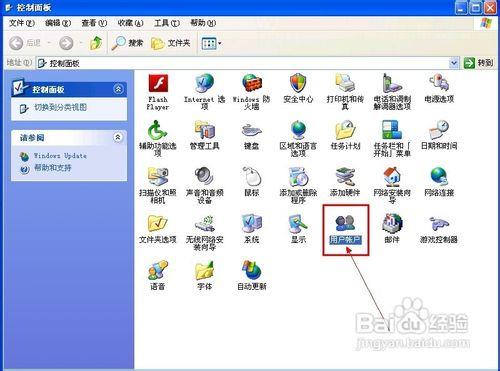This screenshot has width=500, height=371.
Task: Open the Flash Player control panel icon
Action: click(x=158, y=83)
